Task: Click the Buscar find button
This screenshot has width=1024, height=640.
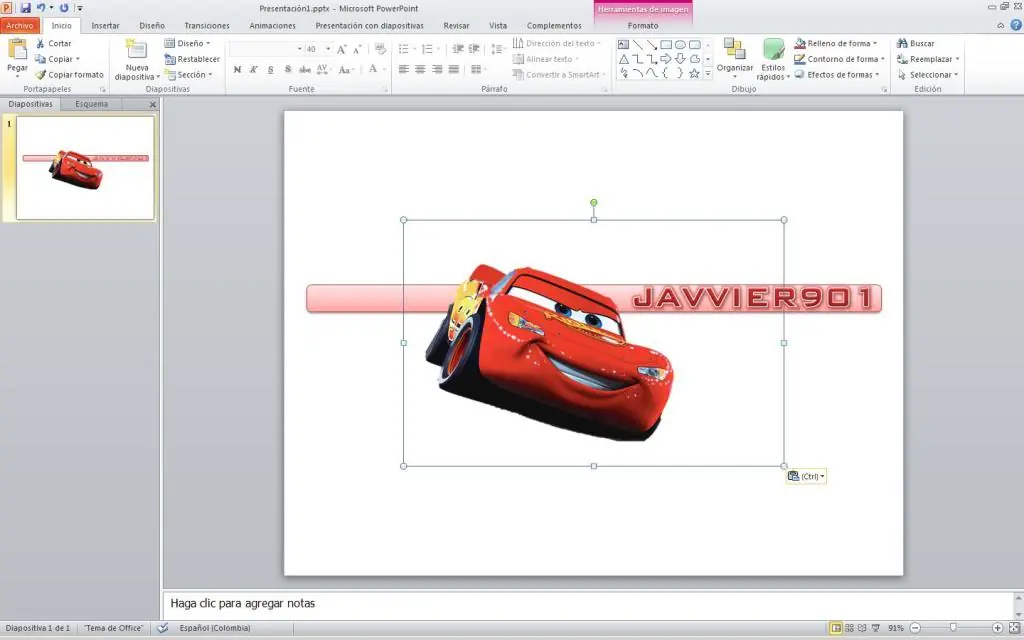Action: pos(916,43)
